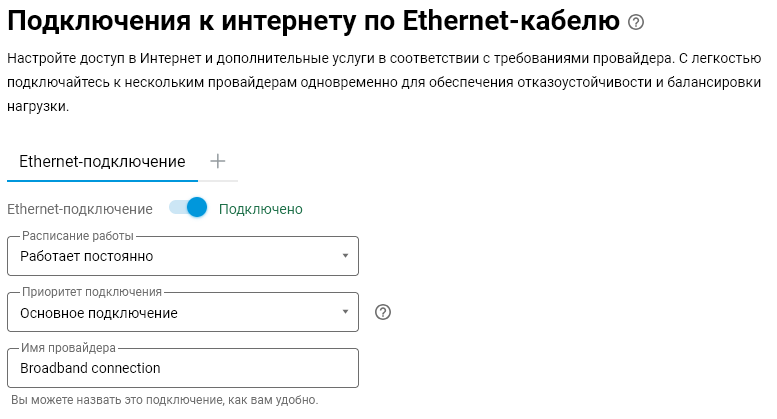
Task: Select the Ethernet-подключение tab
Action: coord(102,161)
